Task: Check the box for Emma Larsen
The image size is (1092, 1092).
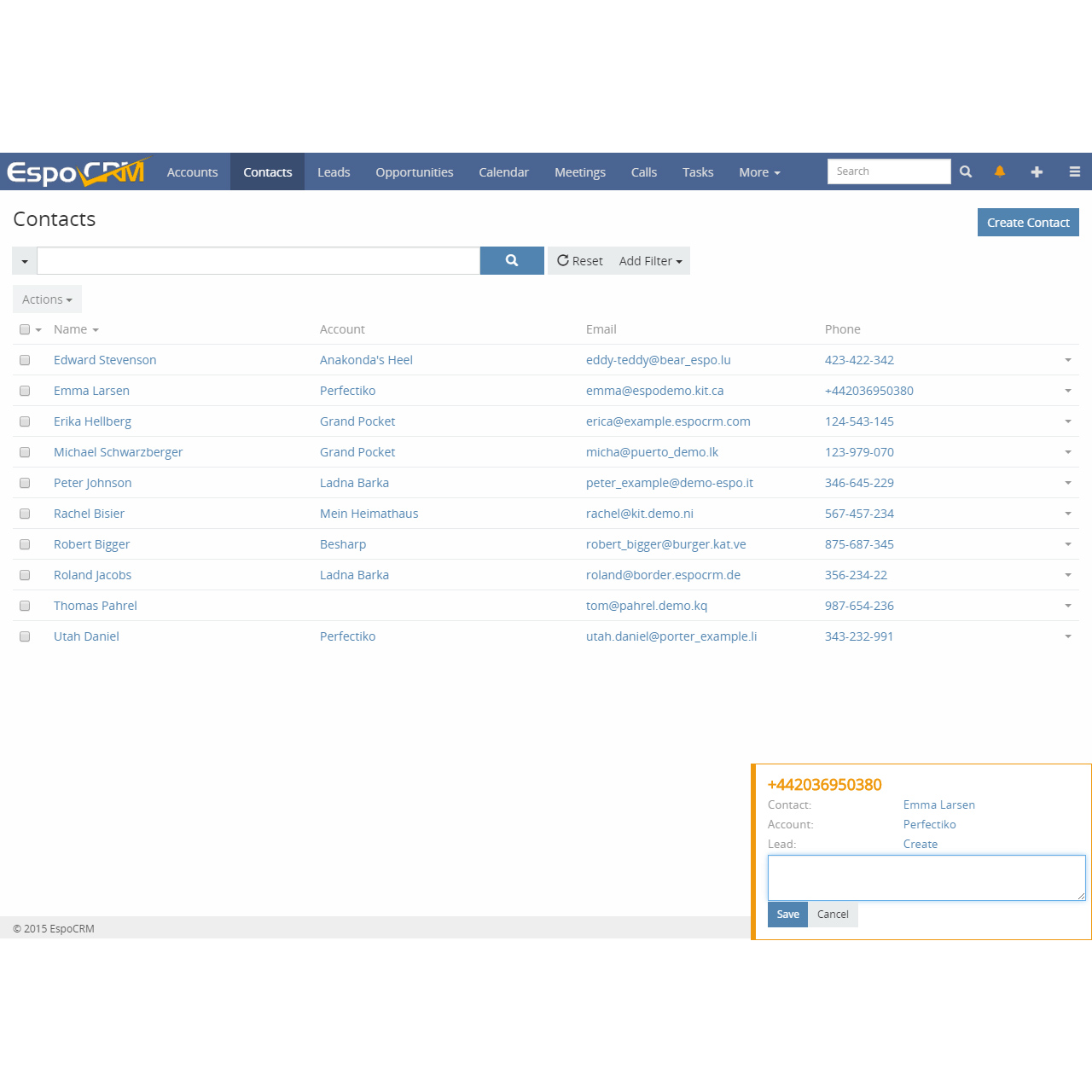Action: coord(25,391)
